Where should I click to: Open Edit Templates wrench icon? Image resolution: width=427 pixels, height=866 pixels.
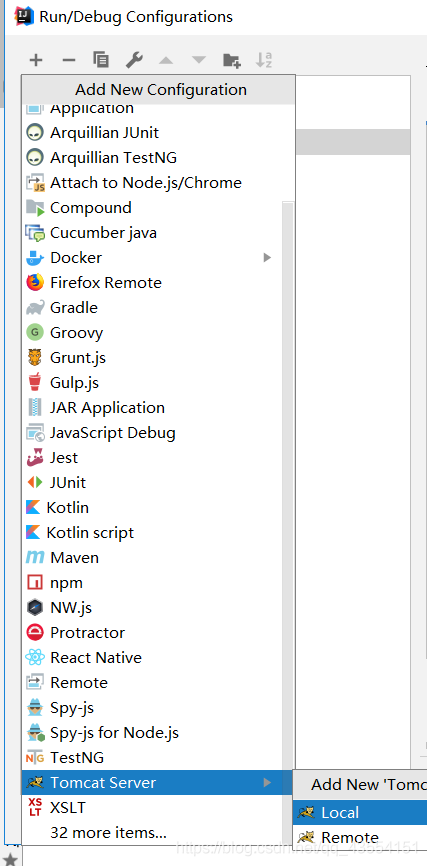[x=134, y=60]
